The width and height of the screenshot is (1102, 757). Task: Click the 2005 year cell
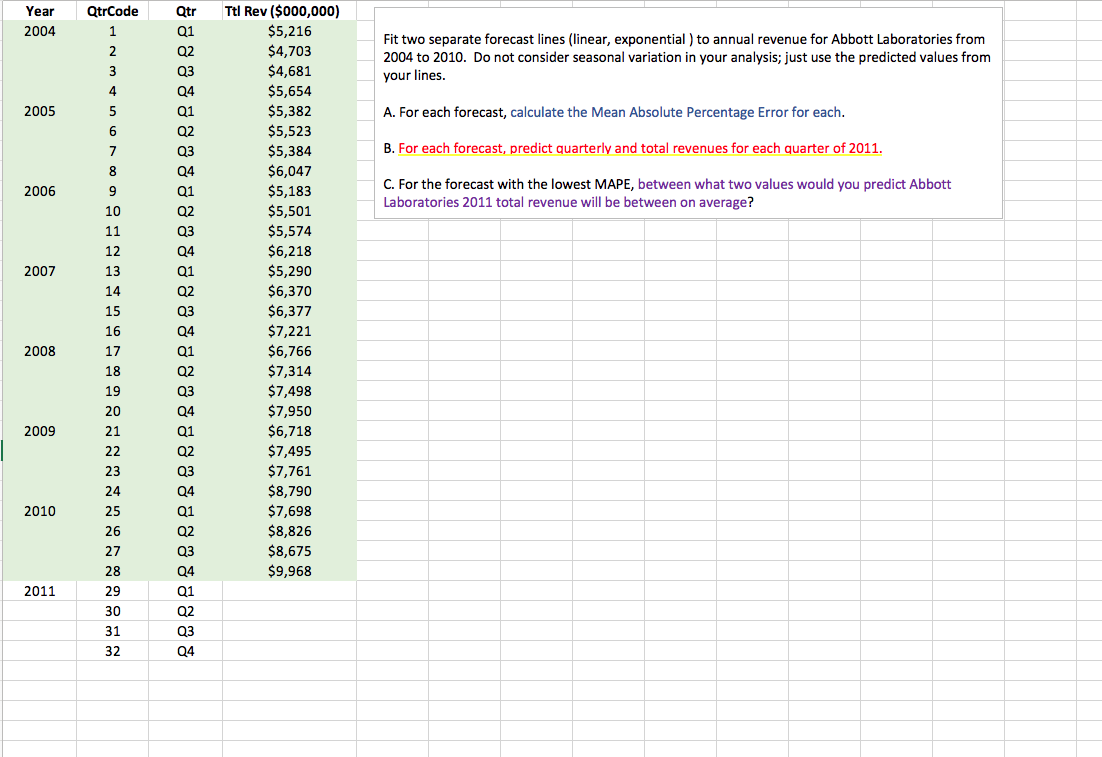coord(39,111)
